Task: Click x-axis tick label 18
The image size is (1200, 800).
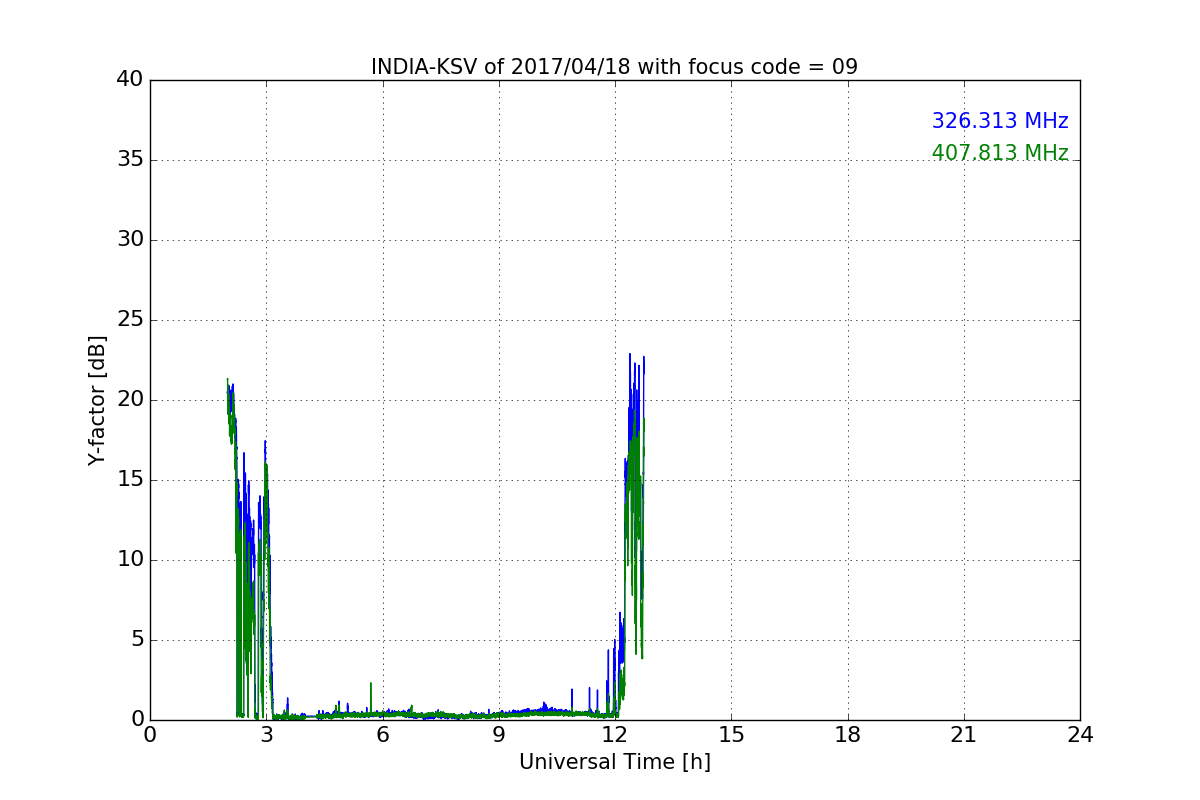Action: click(848, 735)
